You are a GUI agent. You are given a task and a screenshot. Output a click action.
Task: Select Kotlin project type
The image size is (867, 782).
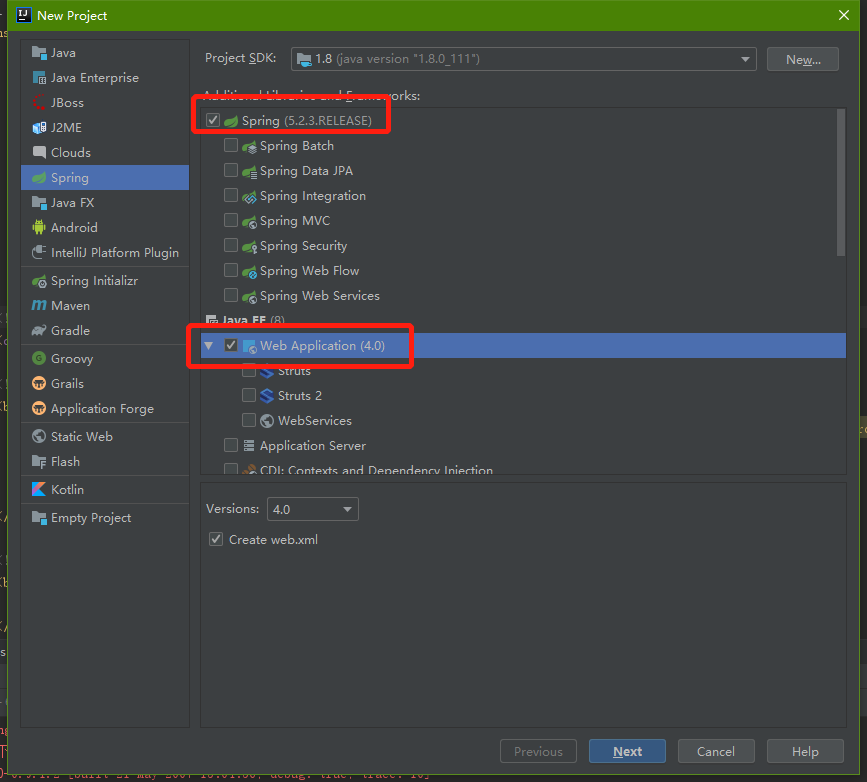click(105, 490)
